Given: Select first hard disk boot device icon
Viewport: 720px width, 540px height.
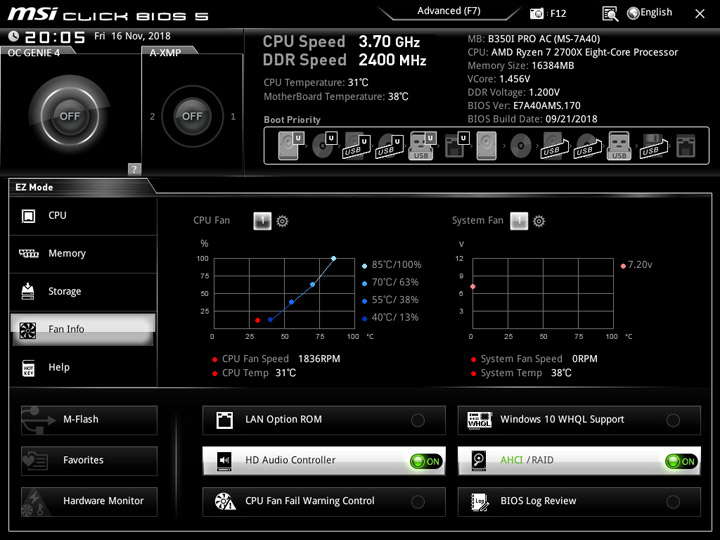Looking at the screenshot, I should click(x=291, y=146).
